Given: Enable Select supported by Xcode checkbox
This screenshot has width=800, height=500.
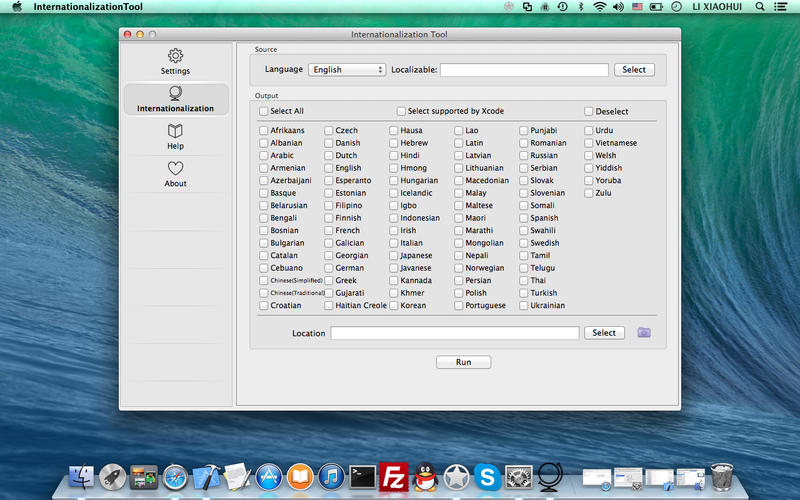Looking at the screenshot, I should coord(401,111).
